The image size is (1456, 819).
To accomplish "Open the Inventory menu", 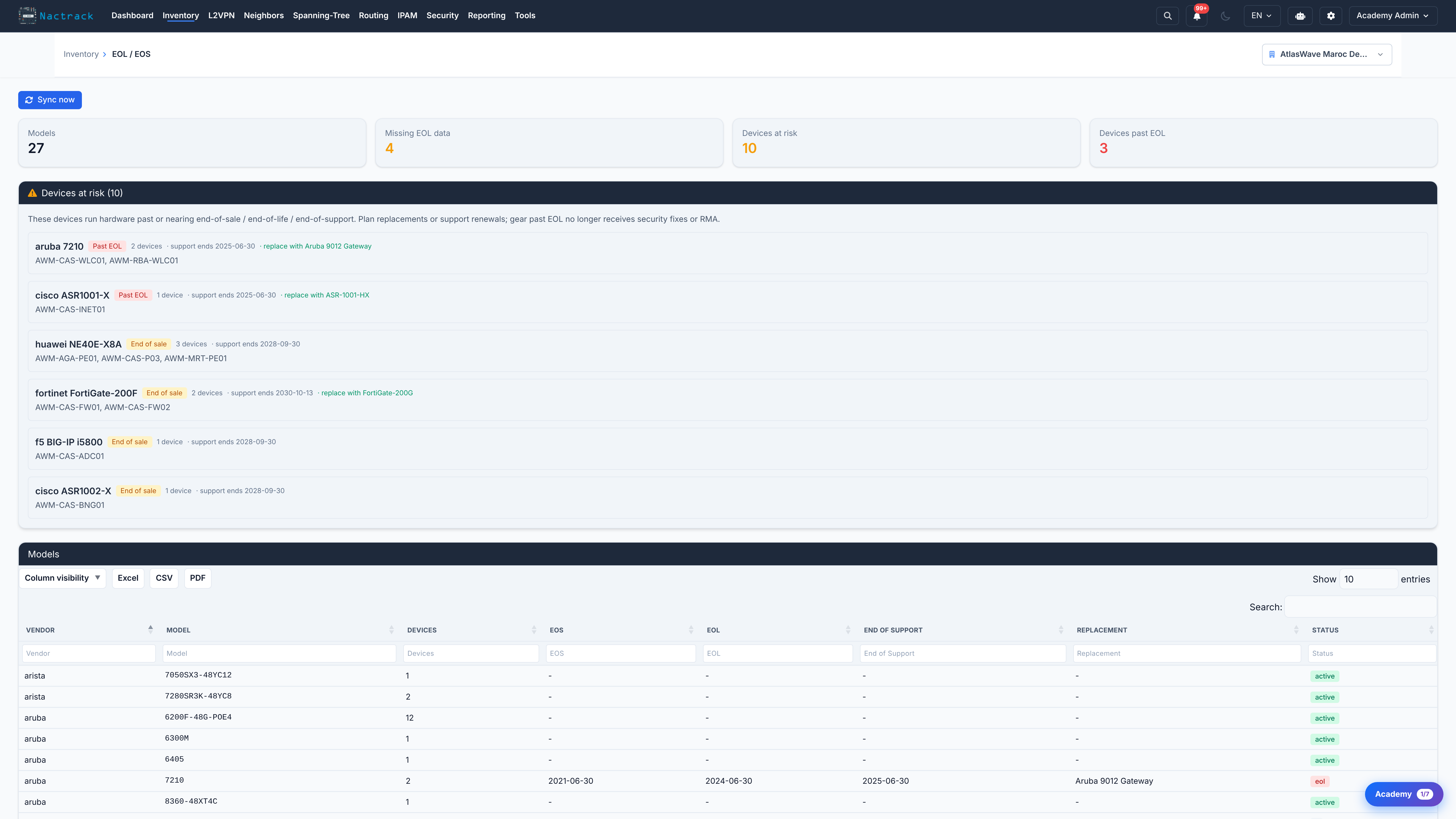I will click(181, 16).
